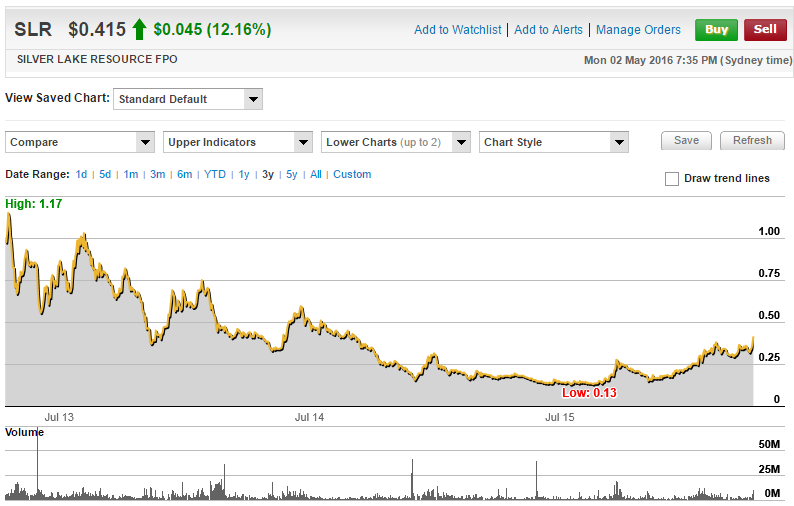Click the red Sell button

click(x=765, y=29)
